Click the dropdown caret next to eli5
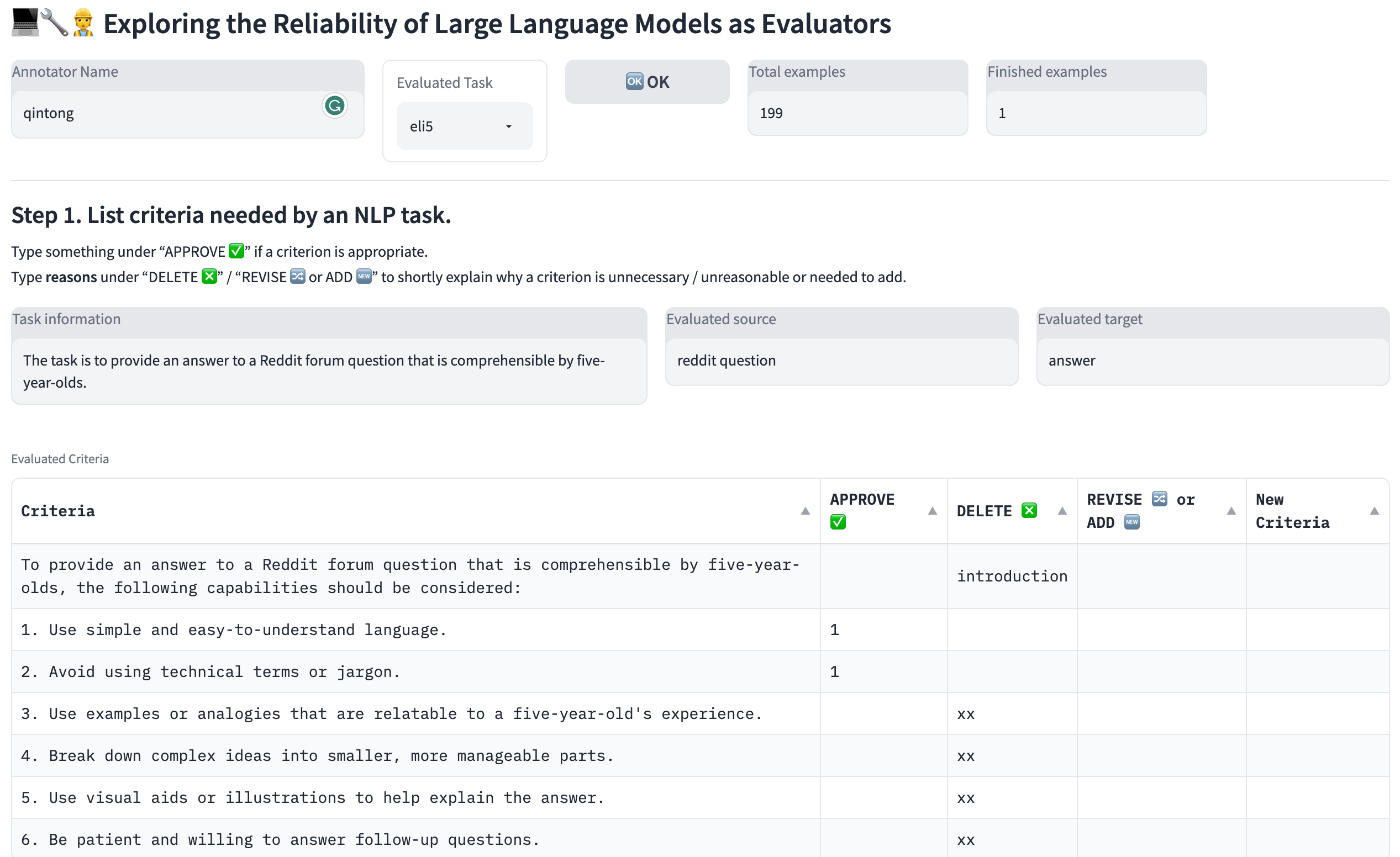The image size is (1400, 857). point(508,126)
